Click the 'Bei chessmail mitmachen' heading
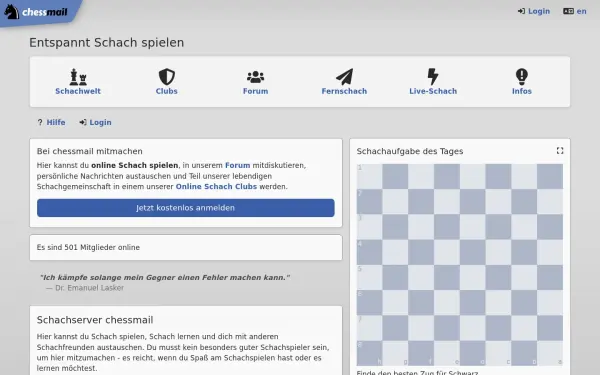 click(x=90, y=151)
